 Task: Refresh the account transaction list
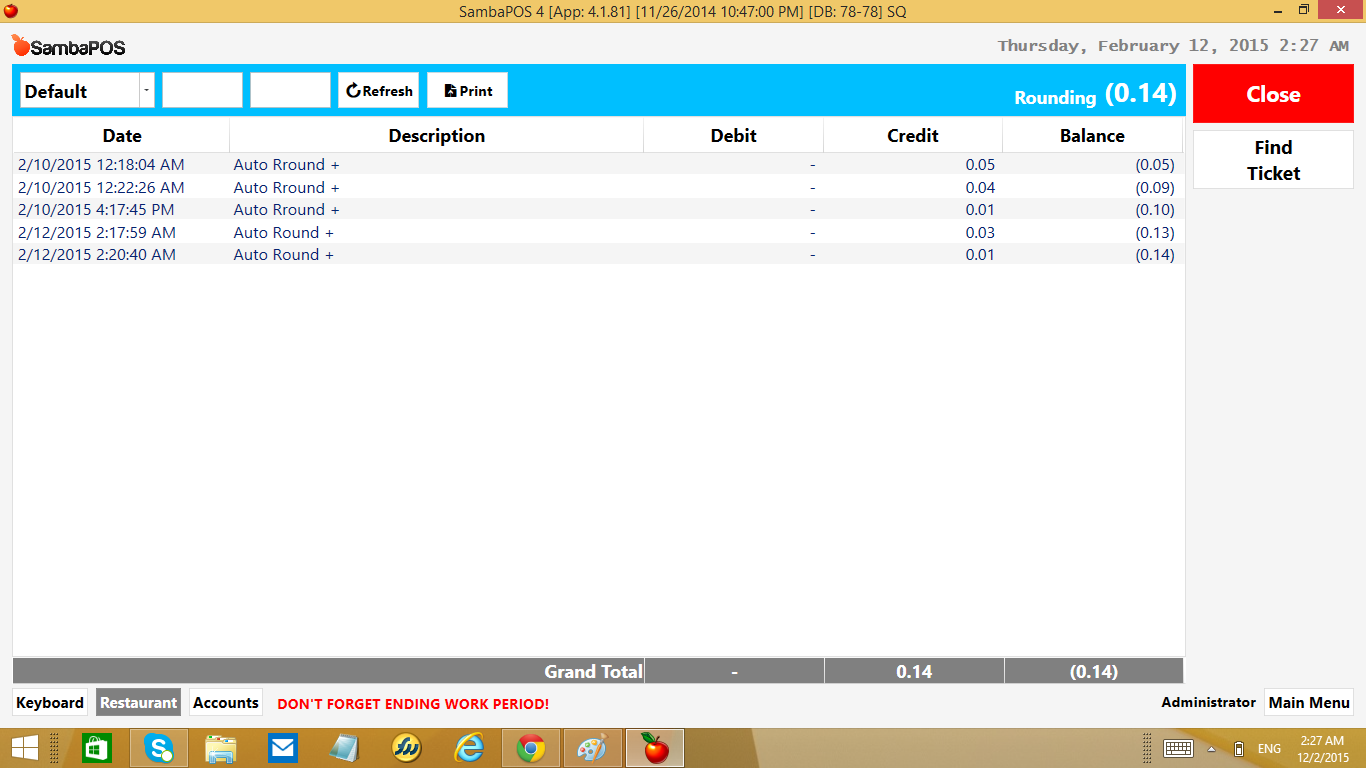pyautogui.click(x=378, y=90)
